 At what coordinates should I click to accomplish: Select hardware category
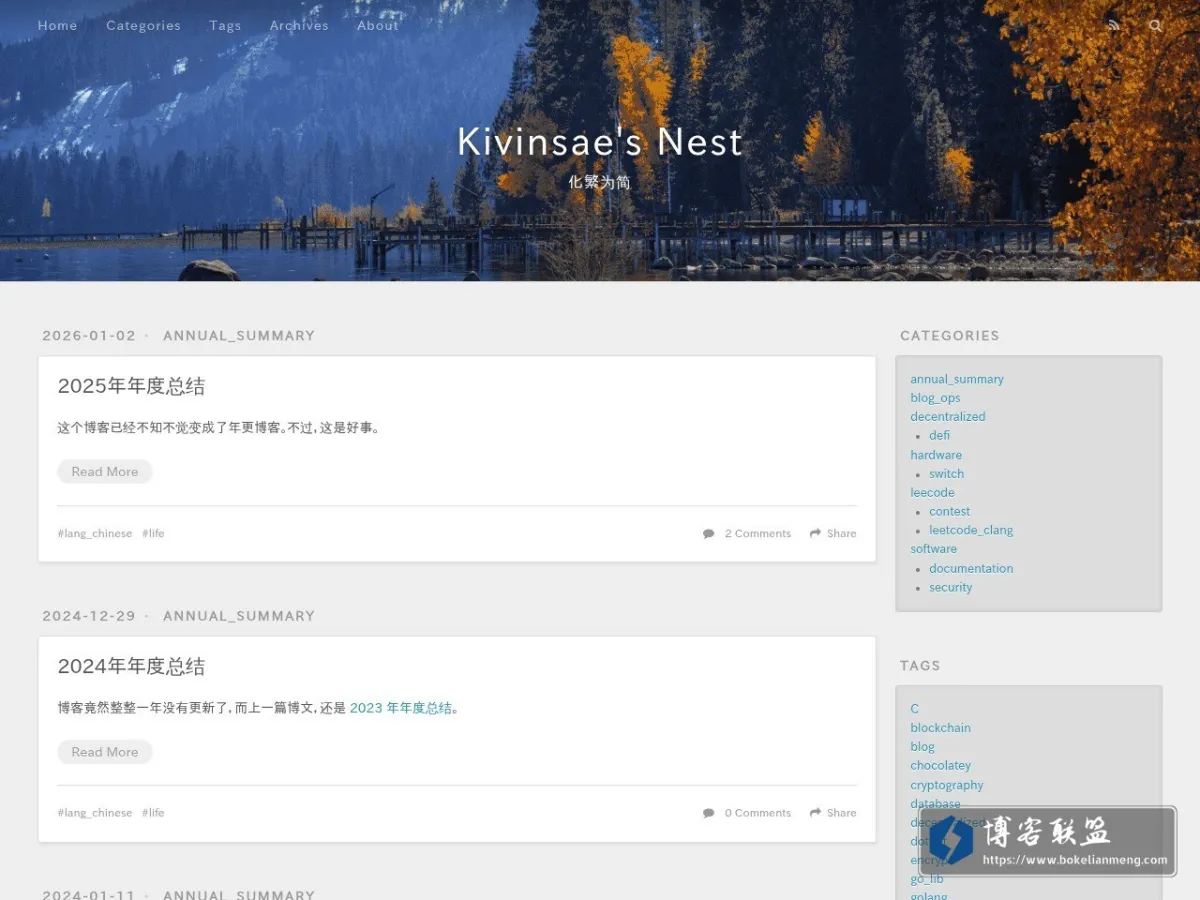pos(936,455)
